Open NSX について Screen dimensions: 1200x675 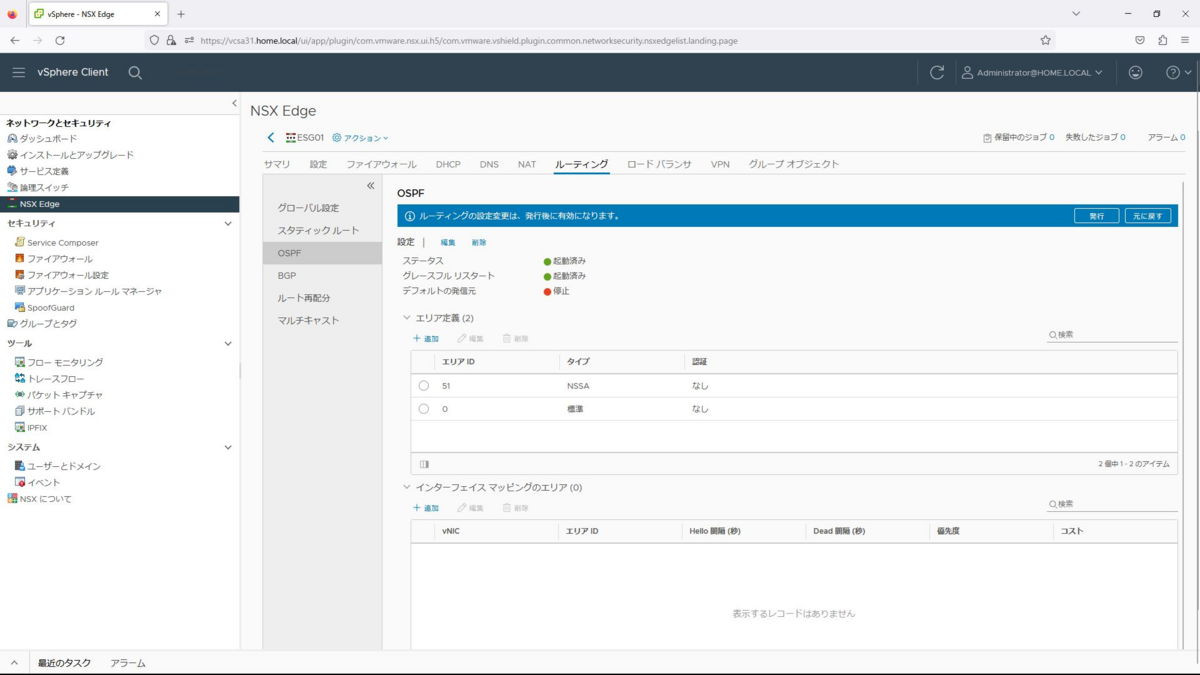tap(45, 499)
